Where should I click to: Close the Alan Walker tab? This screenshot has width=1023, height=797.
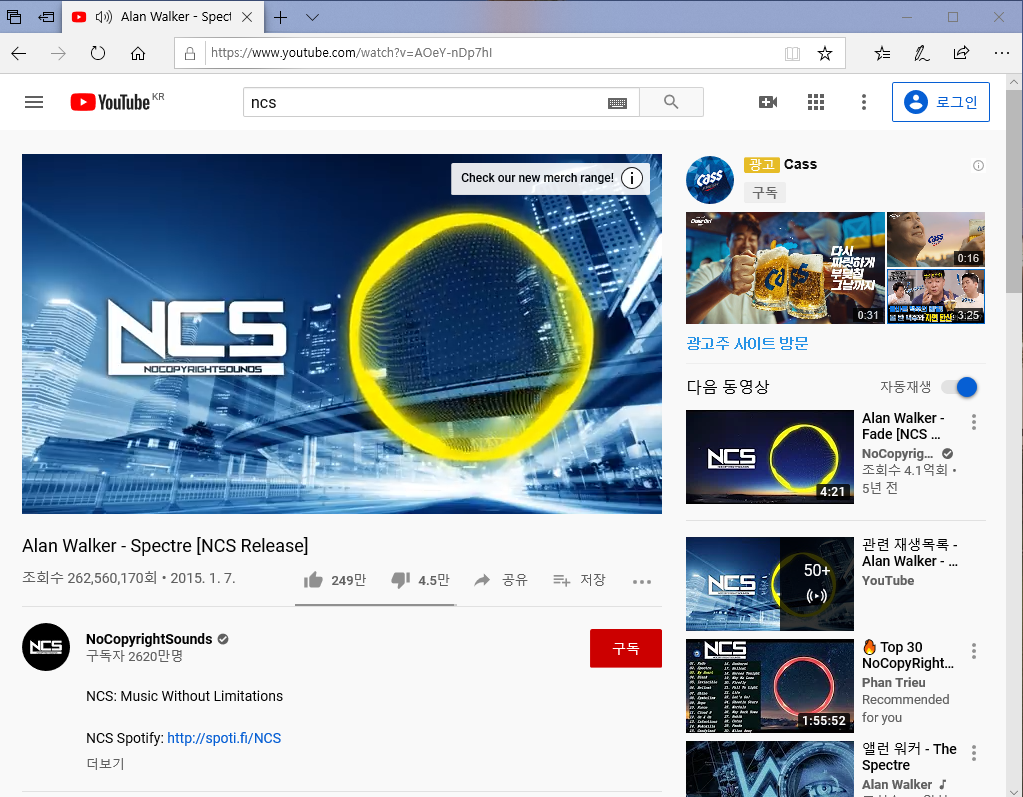[x=247, y=18]
